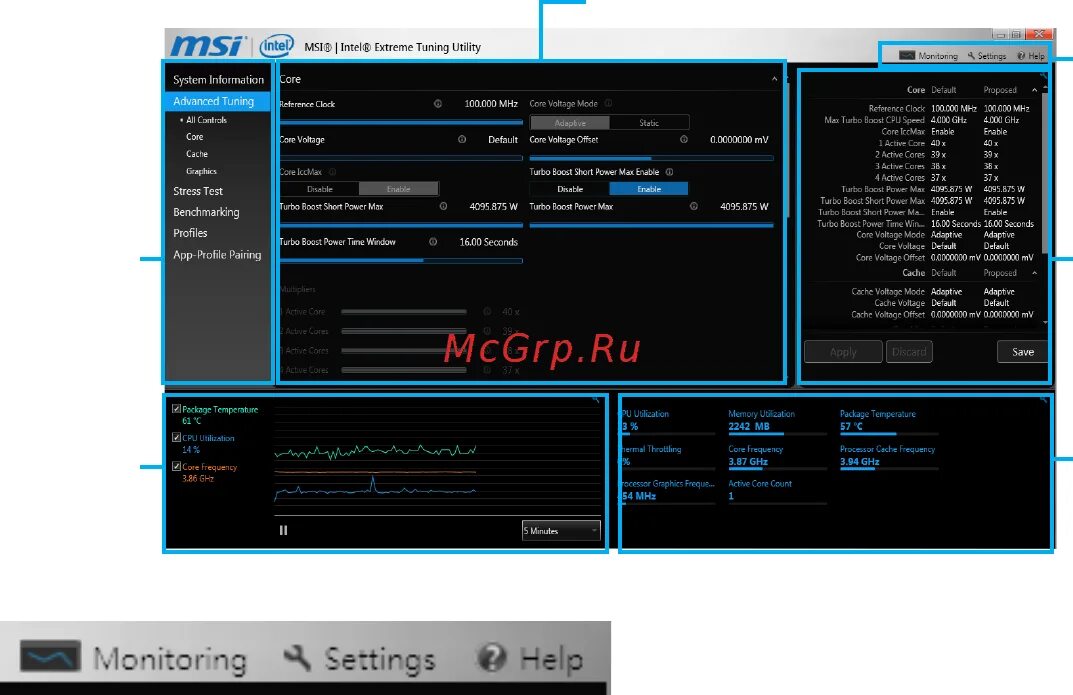Image resolution: width=1073 pixels, height=695 pixels.
Task: Click the enlarged Monitoring graph icon at the bottom
Action: [50, 656]
